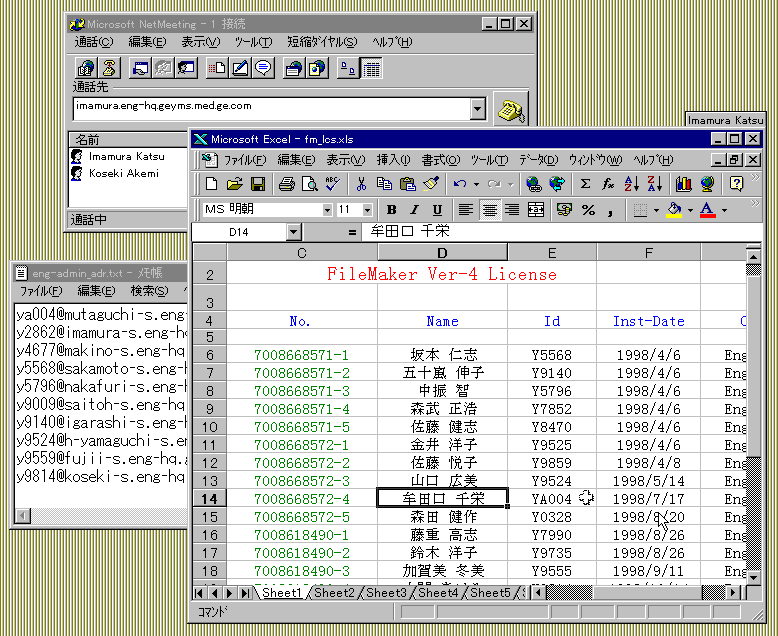Click the NetMeeting 名前 column header
Screen dimensions: 778x636
128,139
